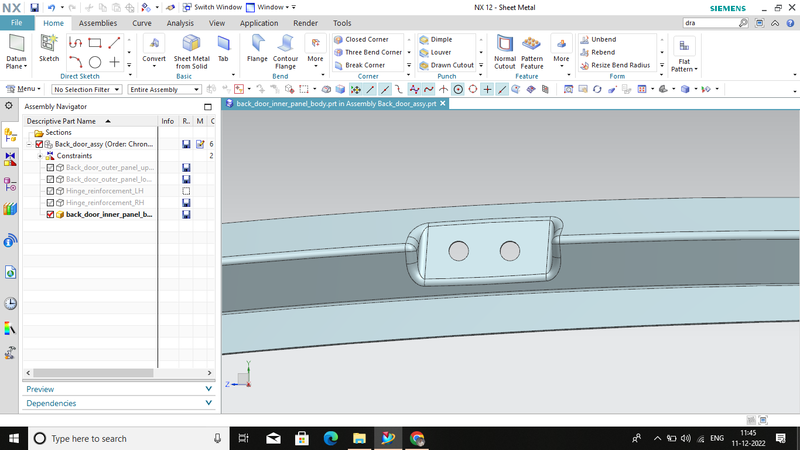Click the Closed Corner command

[x=361, y=39]
